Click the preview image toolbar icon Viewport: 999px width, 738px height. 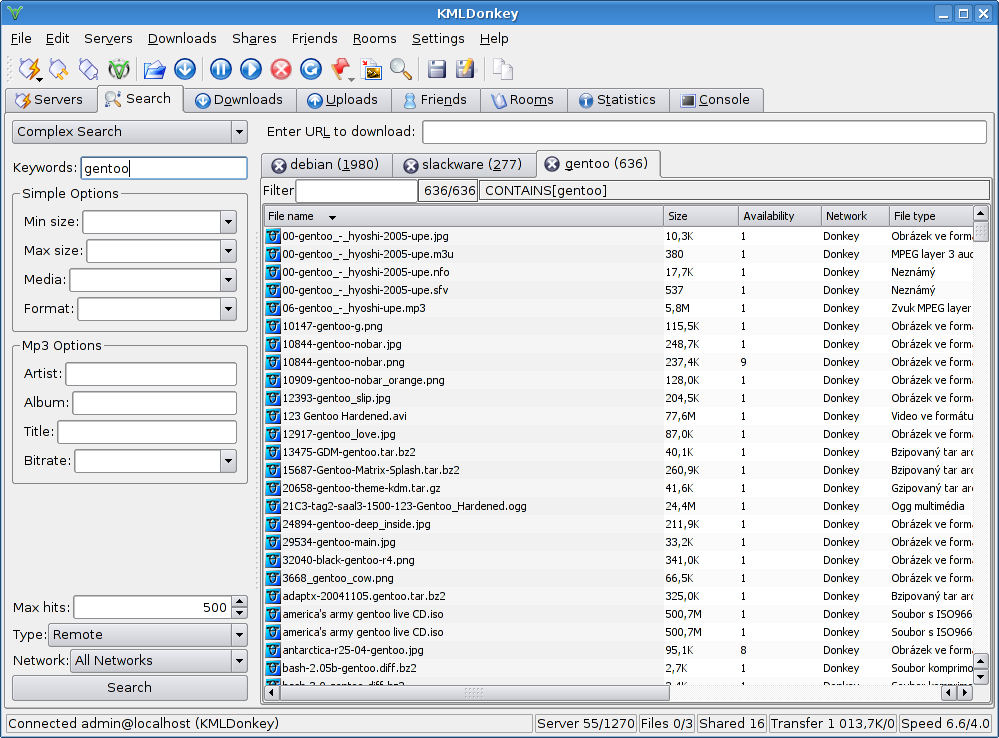coord(371,69)
